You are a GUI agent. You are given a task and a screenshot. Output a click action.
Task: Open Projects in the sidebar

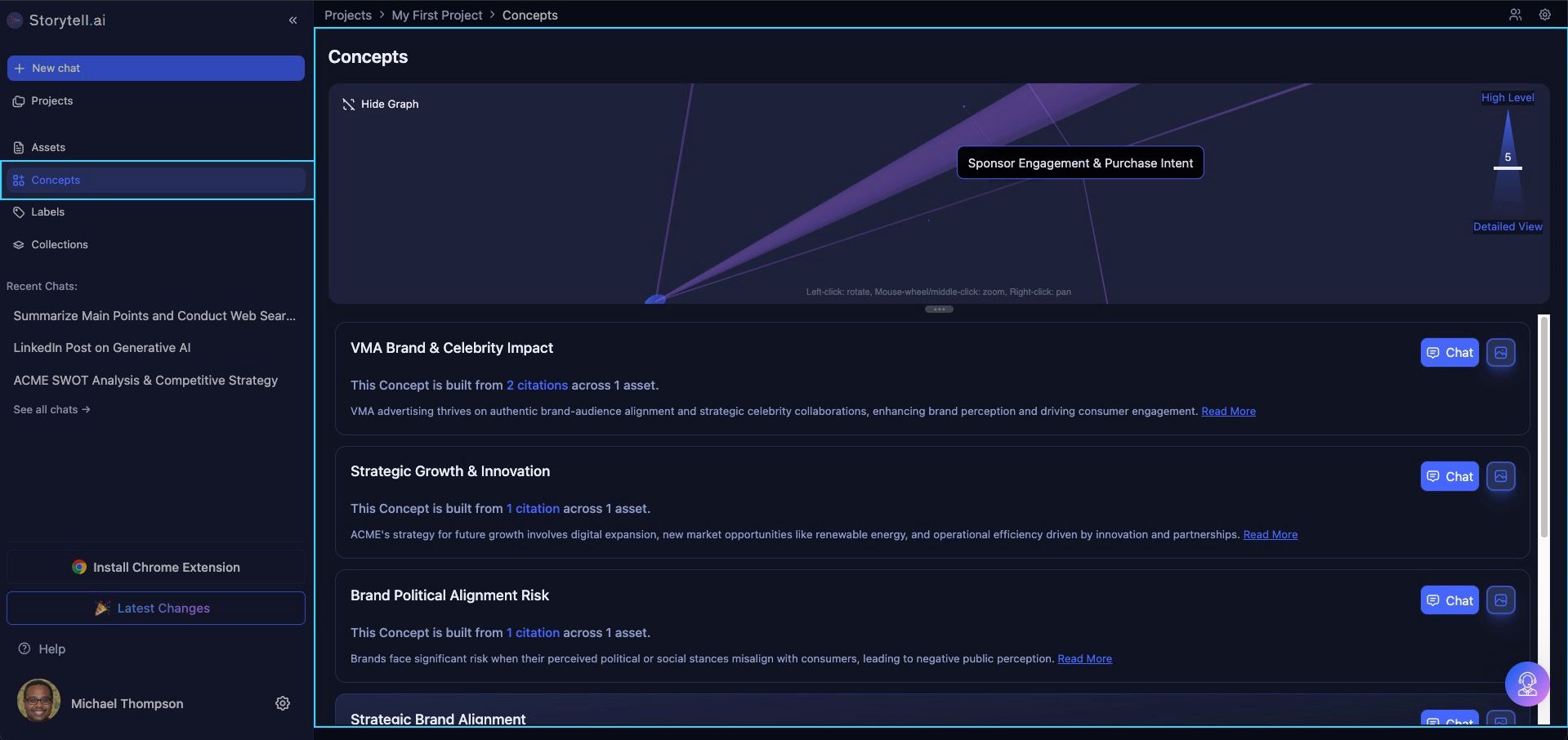[x=51, y=101]
